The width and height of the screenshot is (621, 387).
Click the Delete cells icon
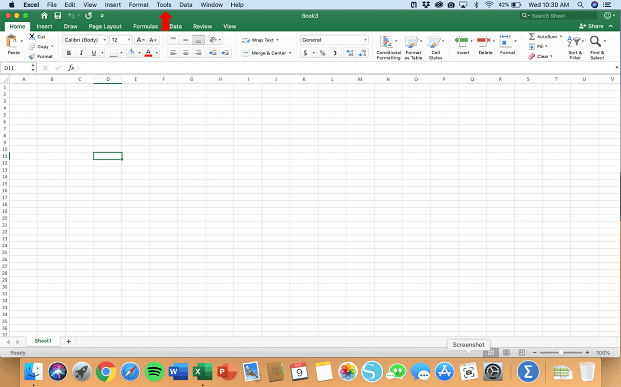pyautogui.click(x=484, y=41)
